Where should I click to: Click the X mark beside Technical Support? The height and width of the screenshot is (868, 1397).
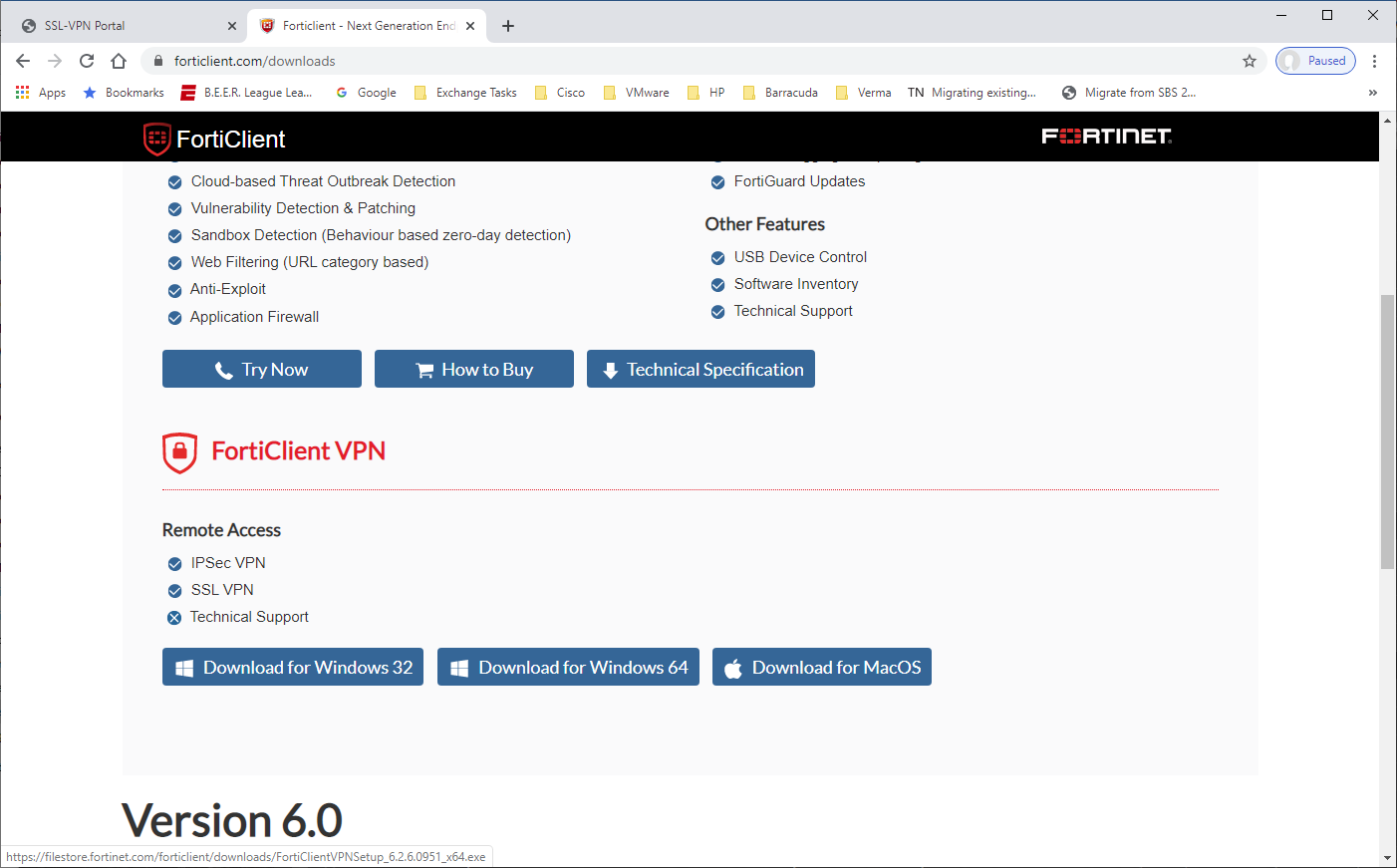click(174, 618)
